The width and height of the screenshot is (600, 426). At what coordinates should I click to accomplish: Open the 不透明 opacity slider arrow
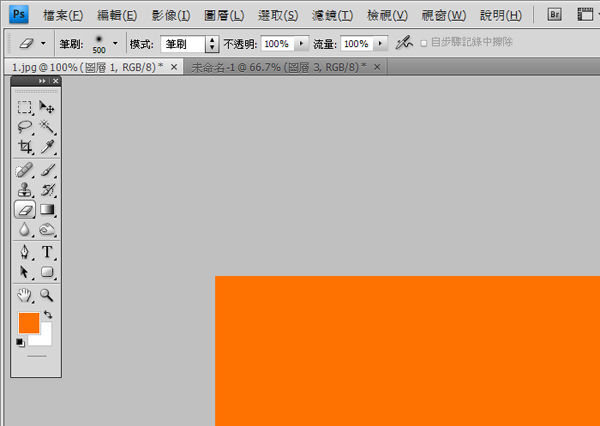tap(302, 44)
